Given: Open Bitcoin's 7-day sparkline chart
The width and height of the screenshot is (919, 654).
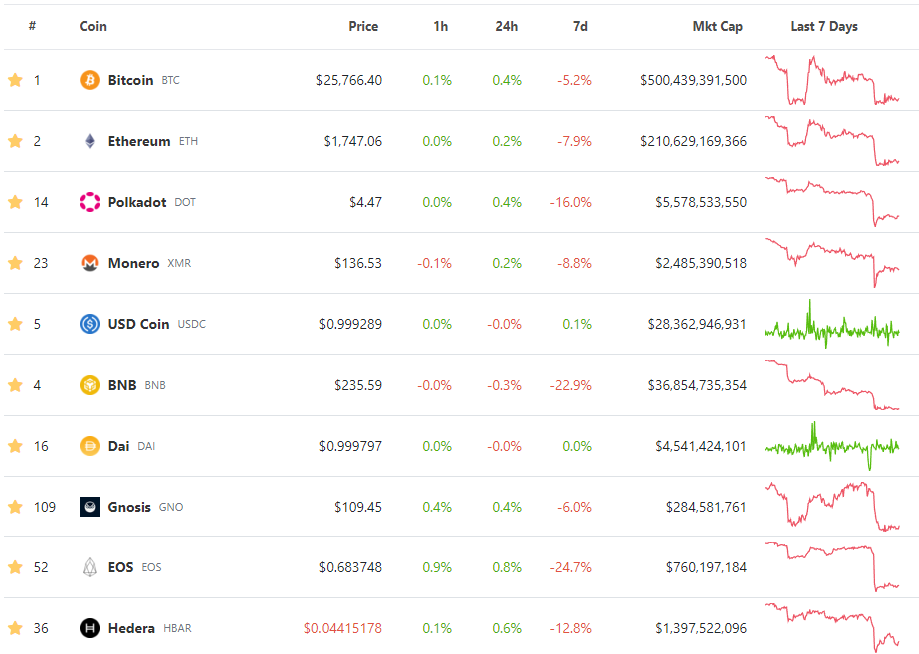Looking at the screenshot, I should pyautogui.click(x=832, y=80).
